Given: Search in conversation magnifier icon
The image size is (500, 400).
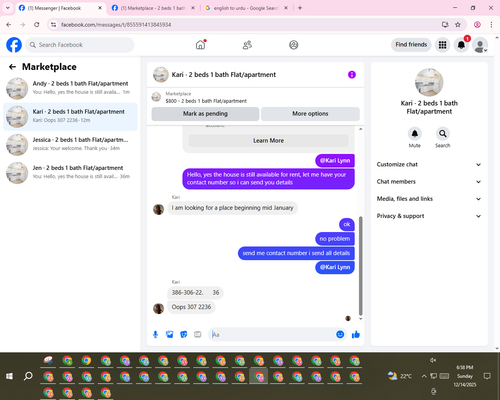Looking at the screenshot, I should click(443, 134).
